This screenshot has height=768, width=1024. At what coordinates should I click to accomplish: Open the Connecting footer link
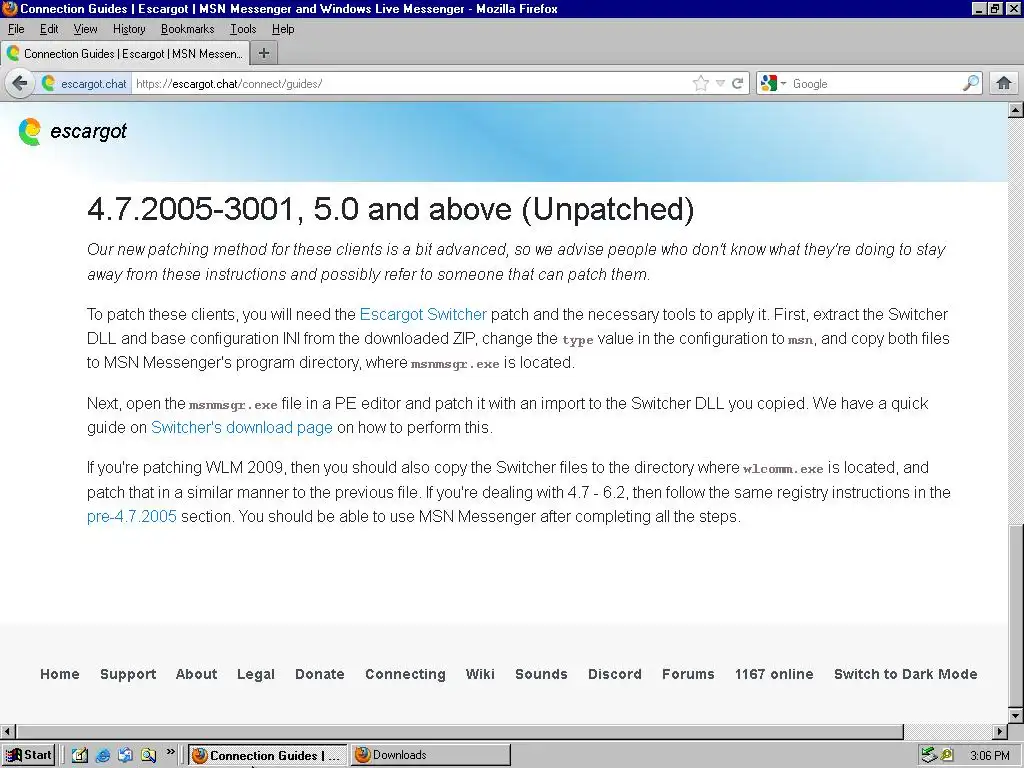[x=405, y=674]
